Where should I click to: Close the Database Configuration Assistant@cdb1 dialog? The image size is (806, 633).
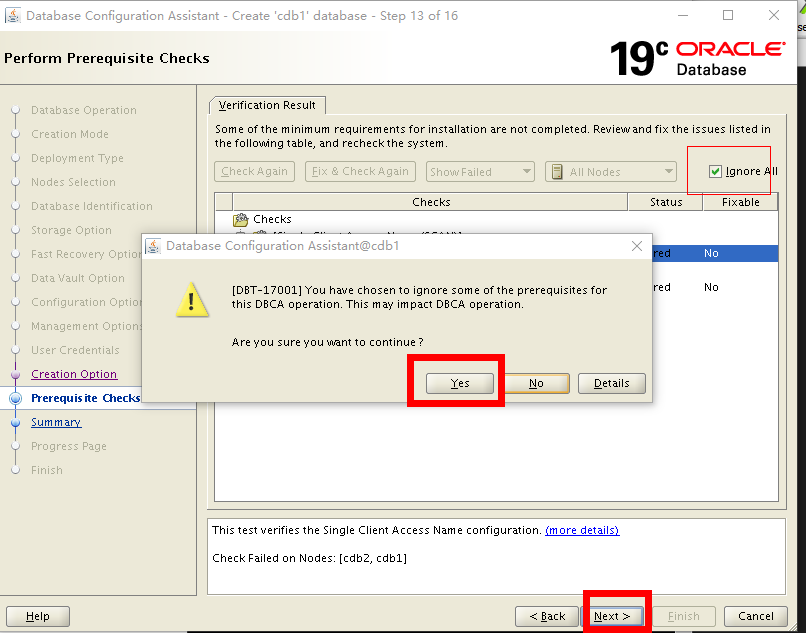tap(636, 246)
